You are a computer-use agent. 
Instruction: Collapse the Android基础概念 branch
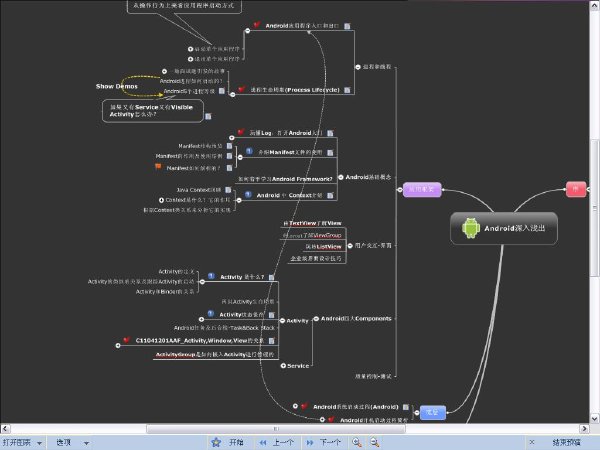(341, 177)
